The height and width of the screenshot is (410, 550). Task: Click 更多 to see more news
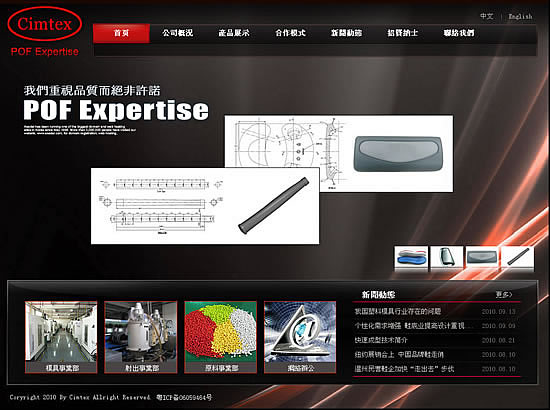click(504, 294)
